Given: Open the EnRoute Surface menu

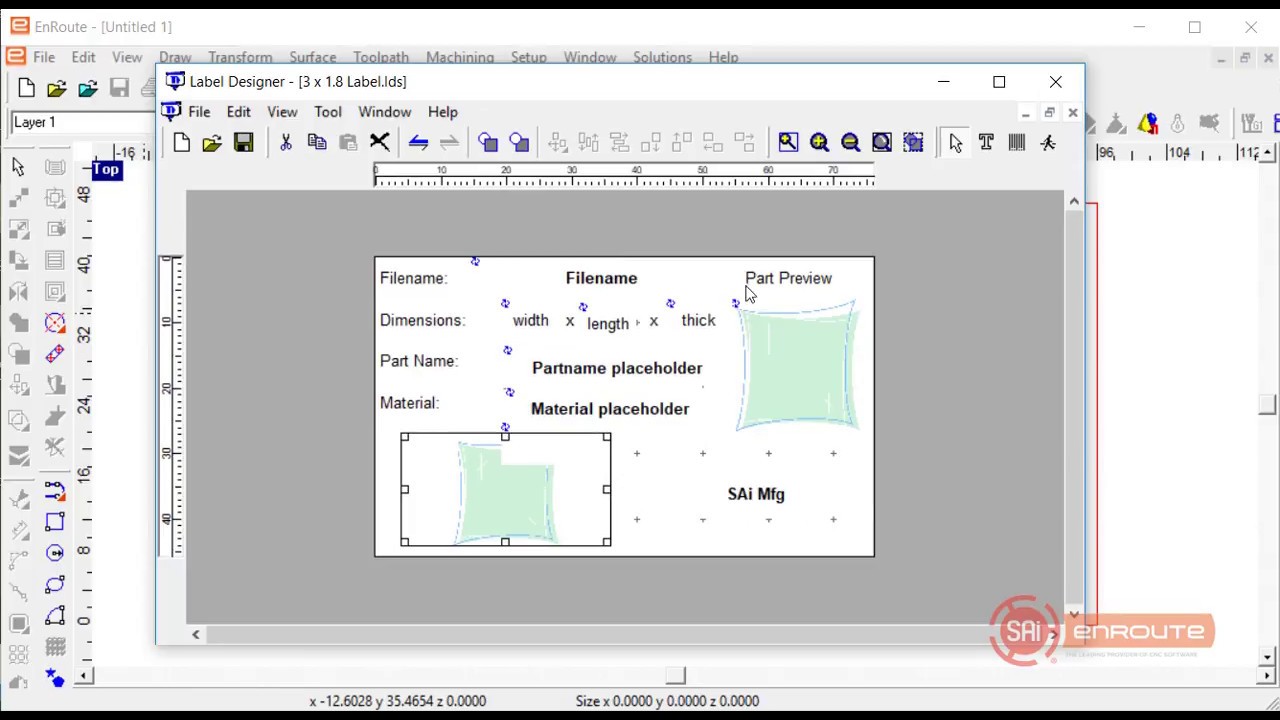Looking at the screenshot, I should [x=313, y=57].
